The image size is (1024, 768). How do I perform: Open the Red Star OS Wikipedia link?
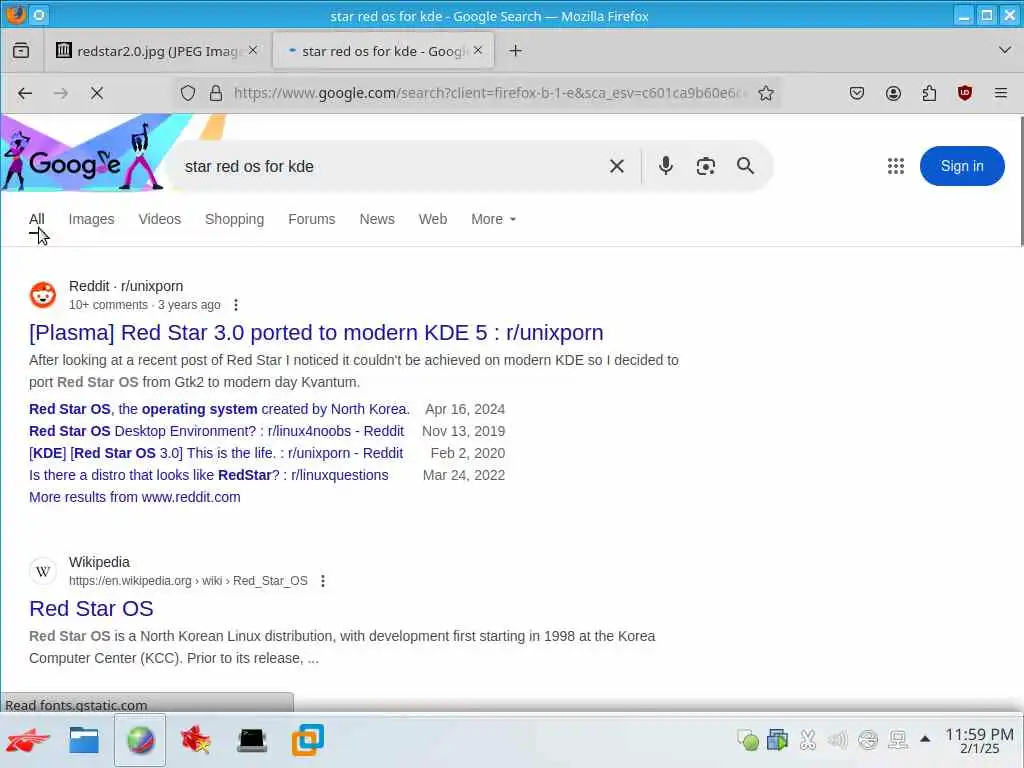(x=91, y=609)
